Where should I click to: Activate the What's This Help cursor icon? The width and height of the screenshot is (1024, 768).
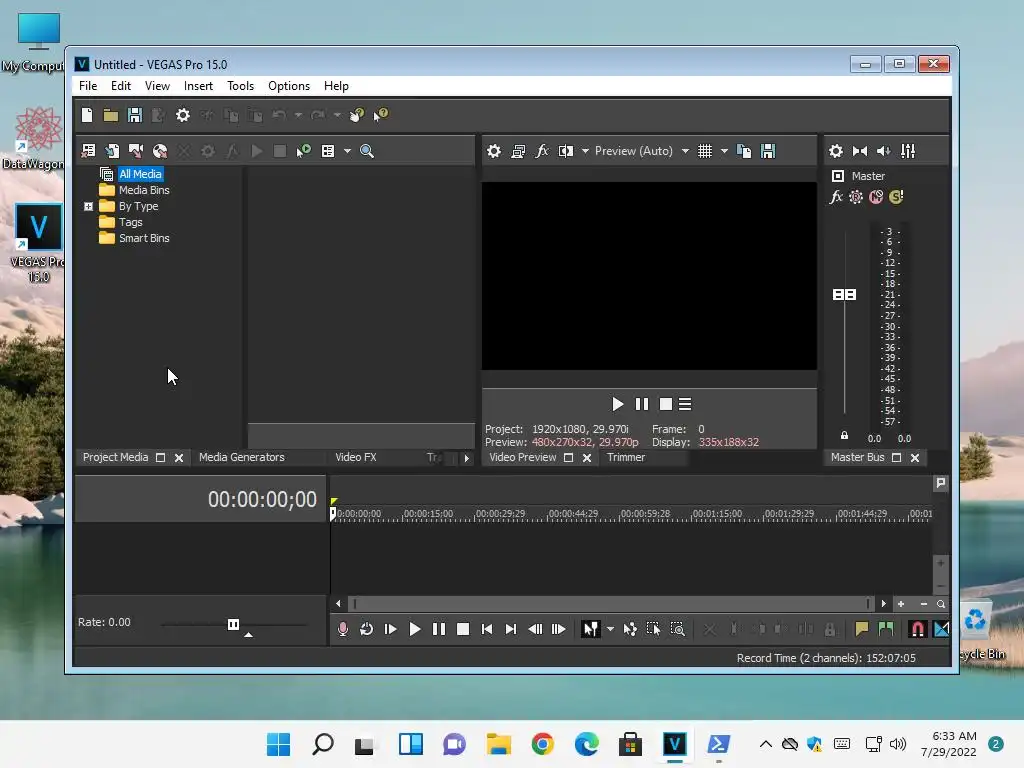[381, 116]
